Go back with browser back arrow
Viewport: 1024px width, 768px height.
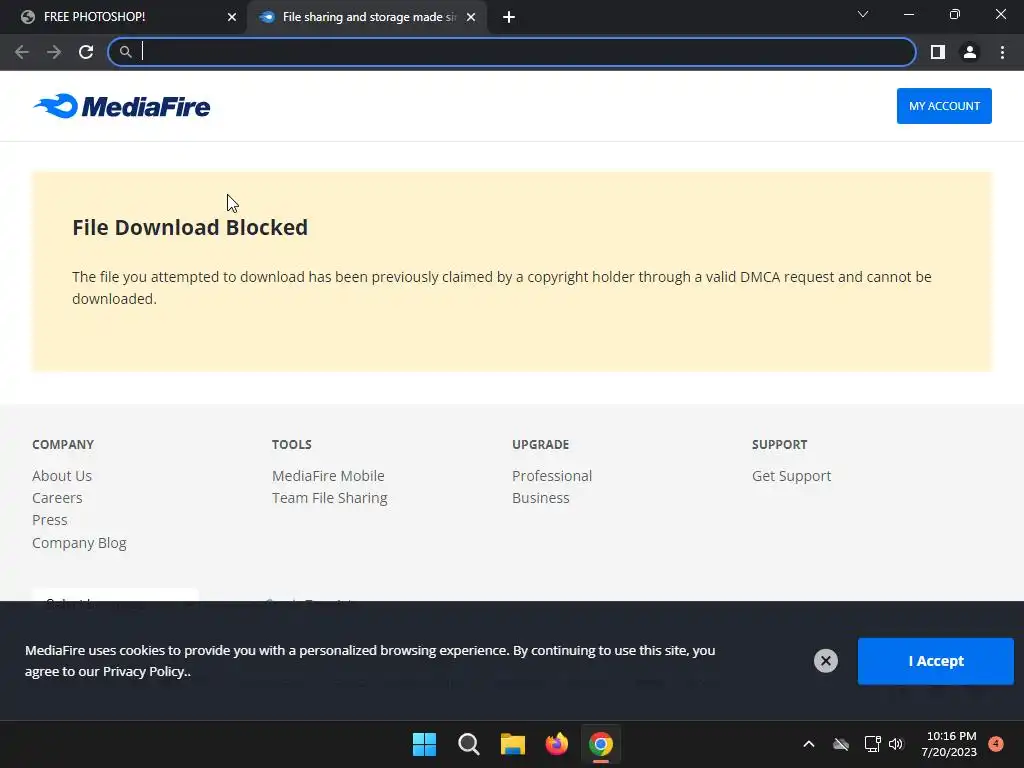pos(22,52)
